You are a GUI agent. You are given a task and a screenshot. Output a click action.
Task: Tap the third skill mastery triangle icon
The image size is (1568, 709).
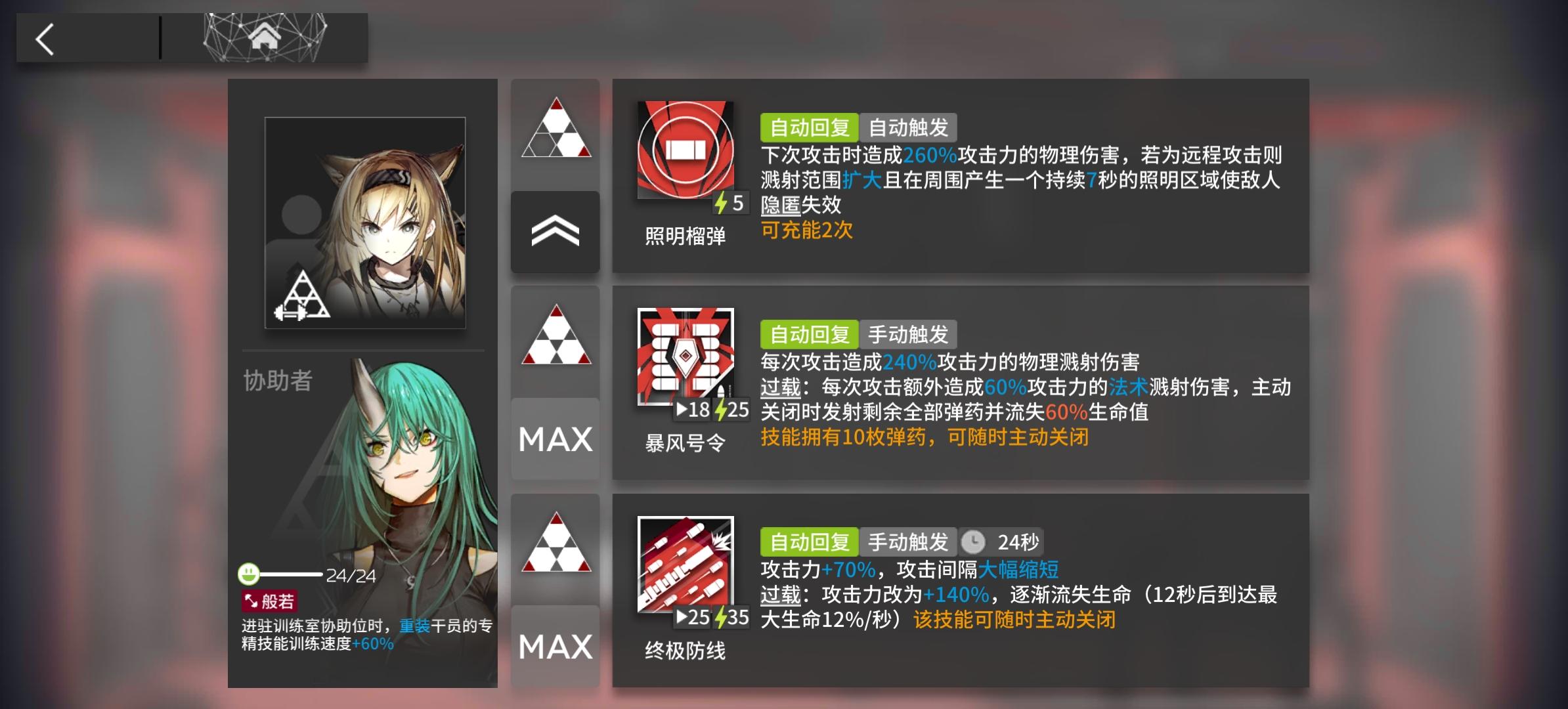556,542
